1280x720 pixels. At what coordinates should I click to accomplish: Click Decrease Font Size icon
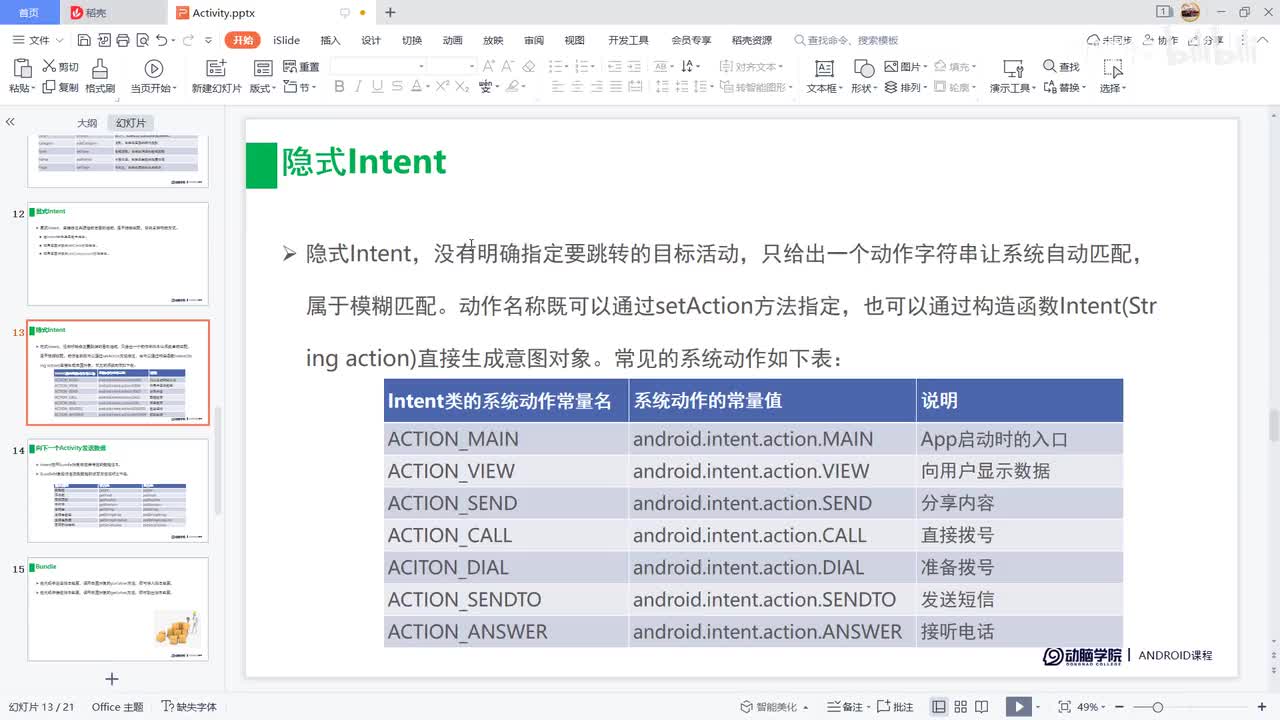click(x=509, y=66)
